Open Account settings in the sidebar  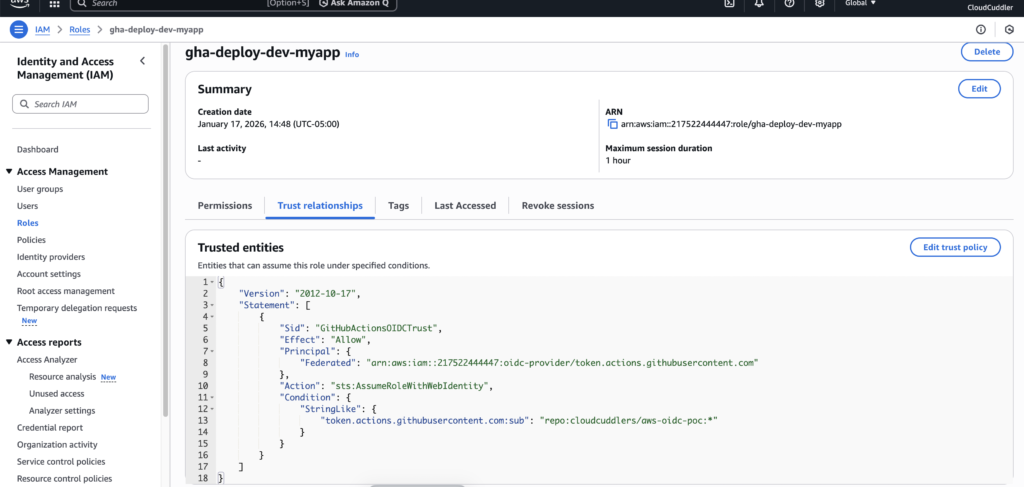pyautogui.click(x=49, y=274)
